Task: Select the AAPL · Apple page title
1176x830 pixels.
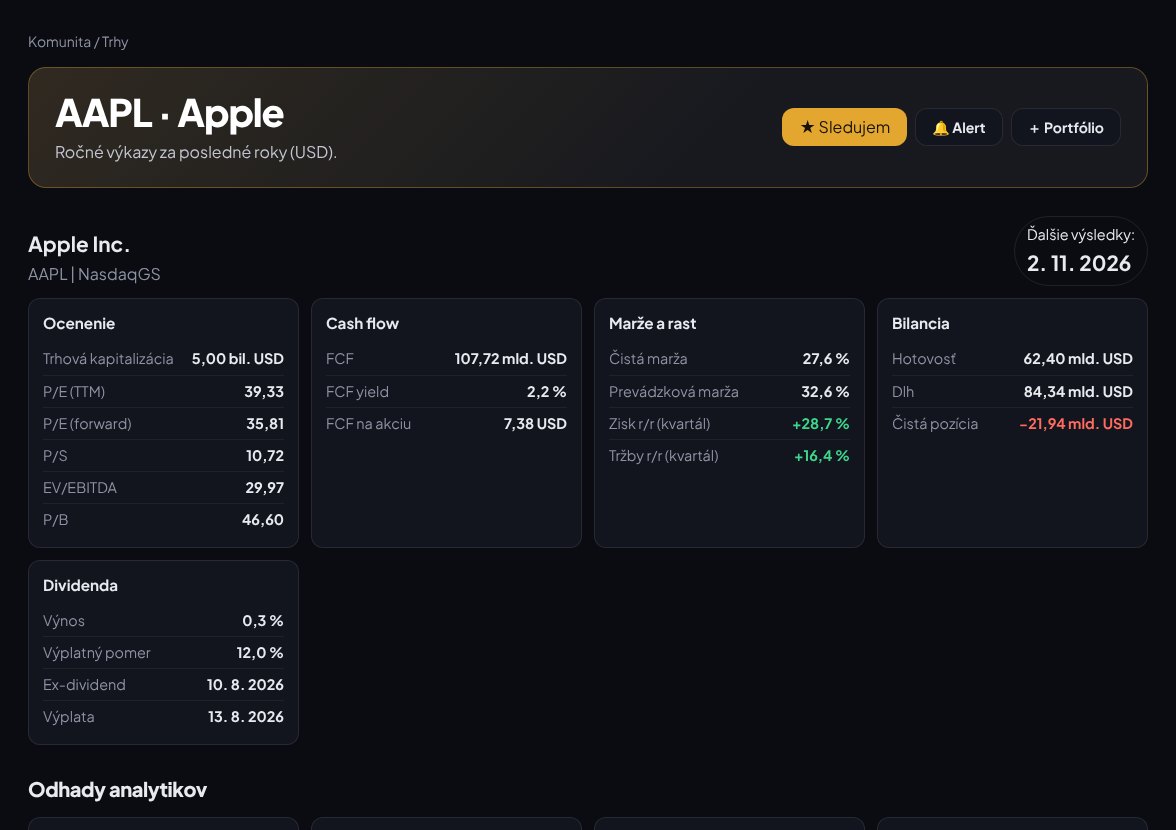Action: (170, 114)
